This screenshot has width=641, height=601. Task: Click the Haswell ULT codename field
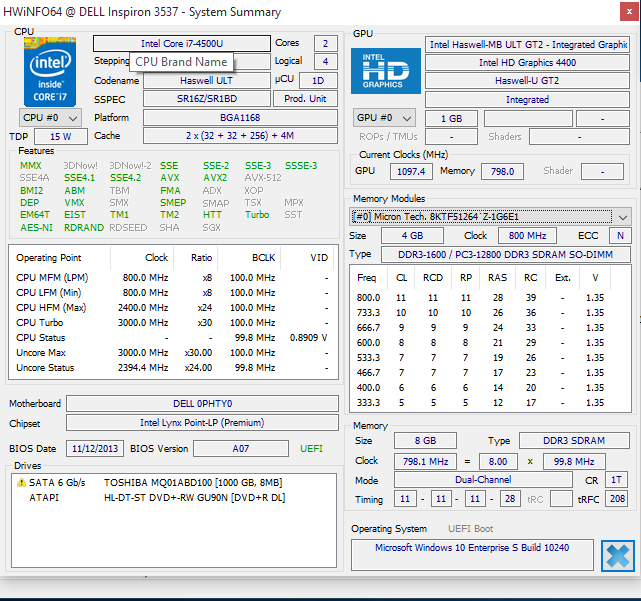(x=206, y=81)
